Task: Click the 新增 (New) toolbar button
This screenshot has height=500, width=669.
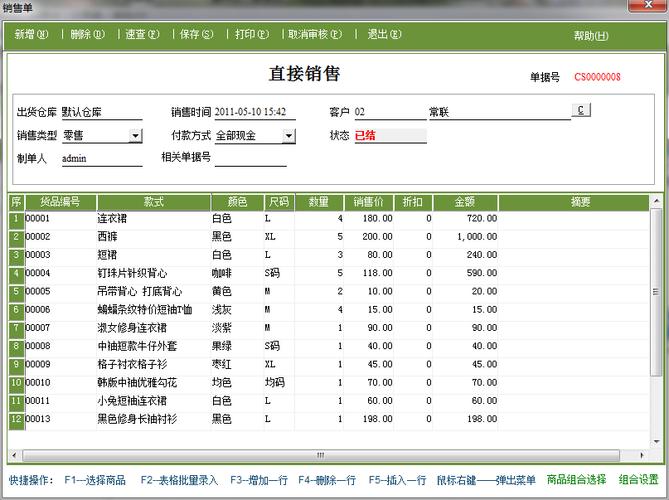Action: (x=30, y=34)
